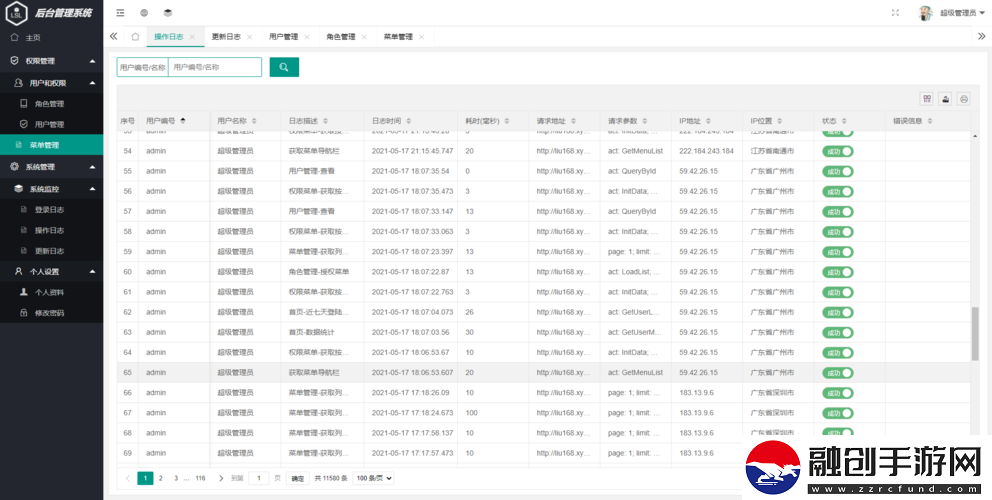
Task: Collapse the sidebar with the top menu icon
Action: [x=120, y=13]
